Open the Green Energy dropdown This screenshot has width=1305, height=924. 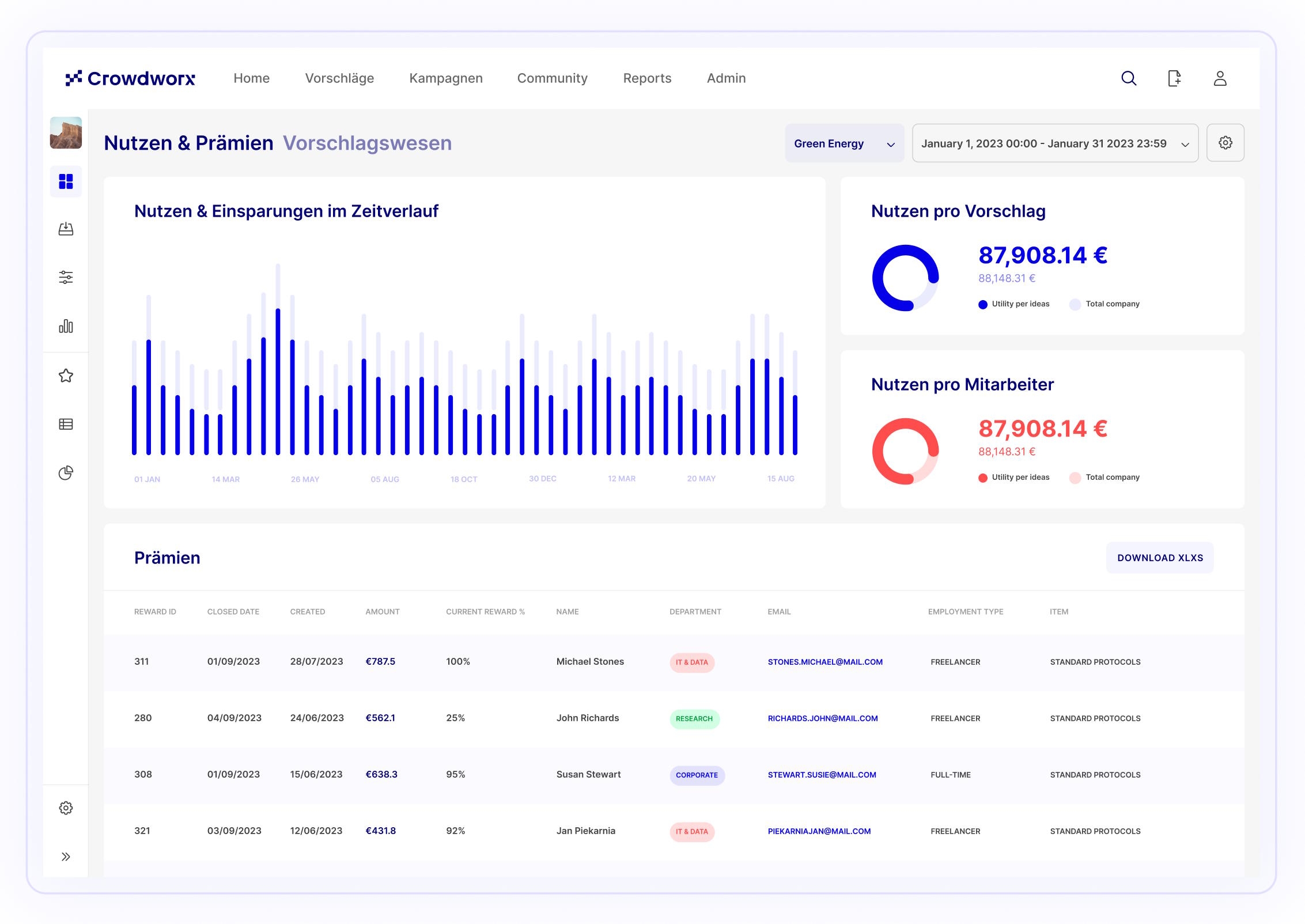click(844, 143)
